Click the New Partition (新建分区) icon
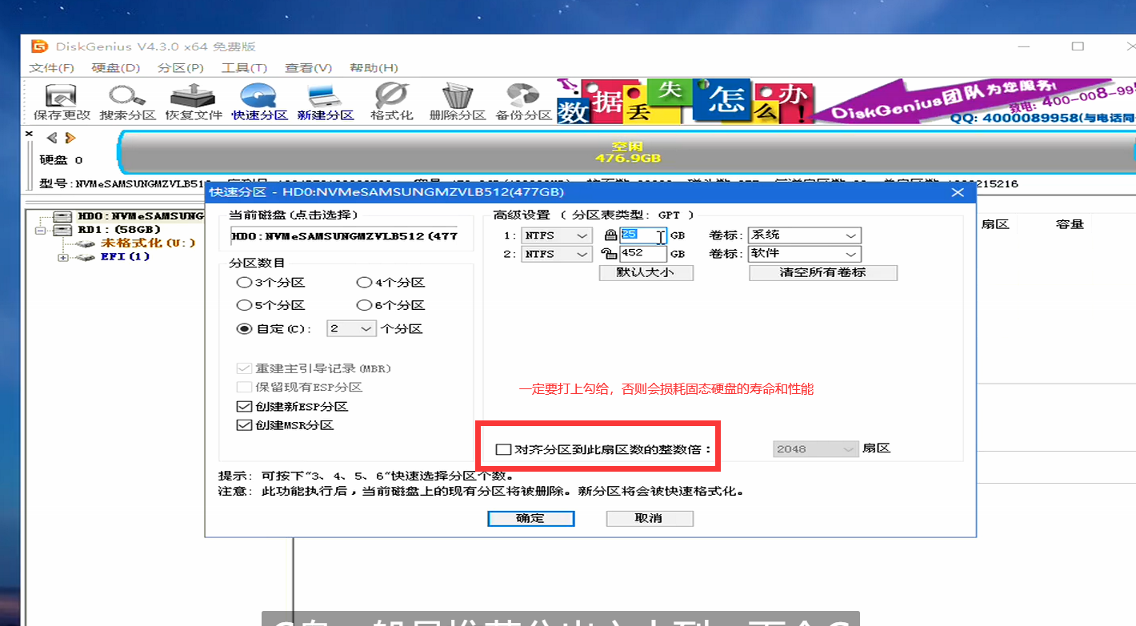The height and width of the screenshot is (626, 1136). click(x=325, y=101)
